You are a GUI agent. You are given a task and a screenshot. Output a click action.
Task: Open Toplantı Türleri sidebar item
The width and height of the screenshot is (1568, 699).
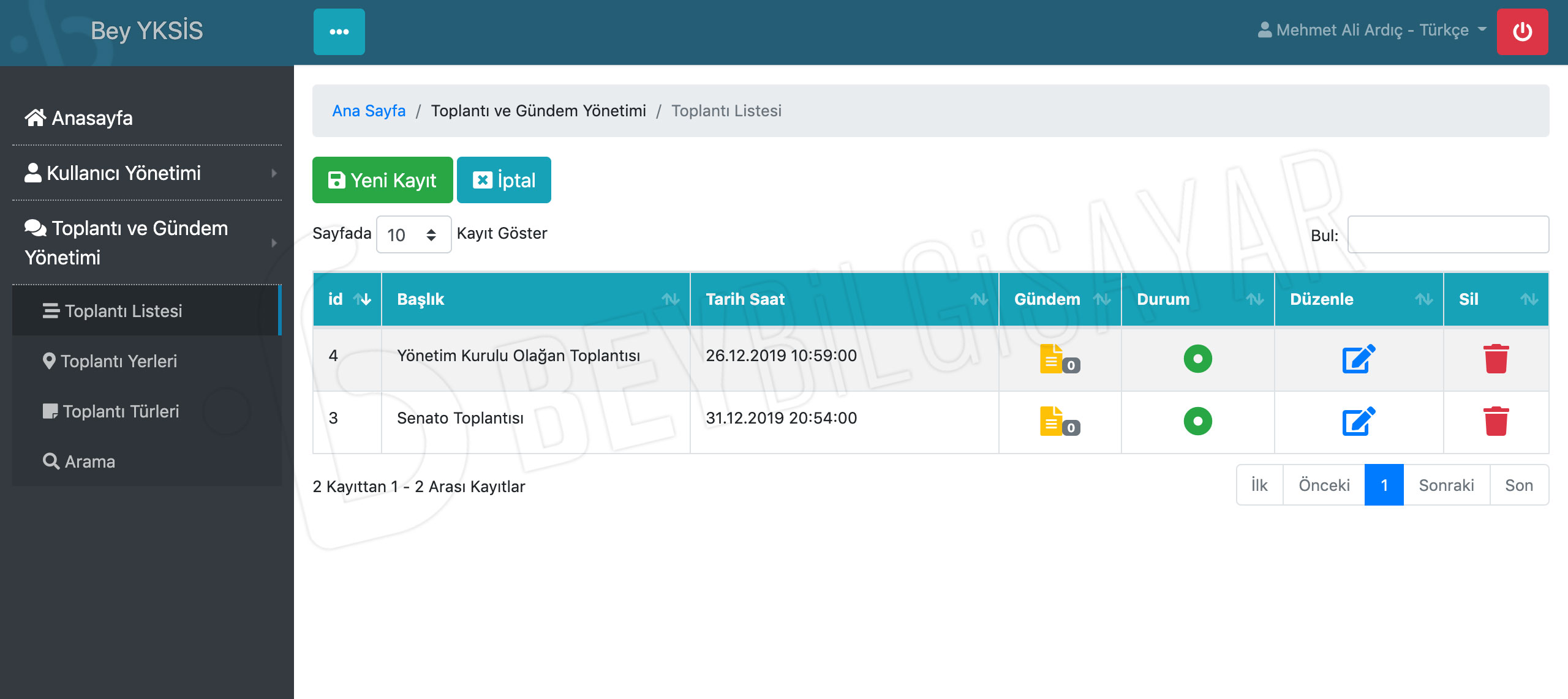tap(121, 411)
